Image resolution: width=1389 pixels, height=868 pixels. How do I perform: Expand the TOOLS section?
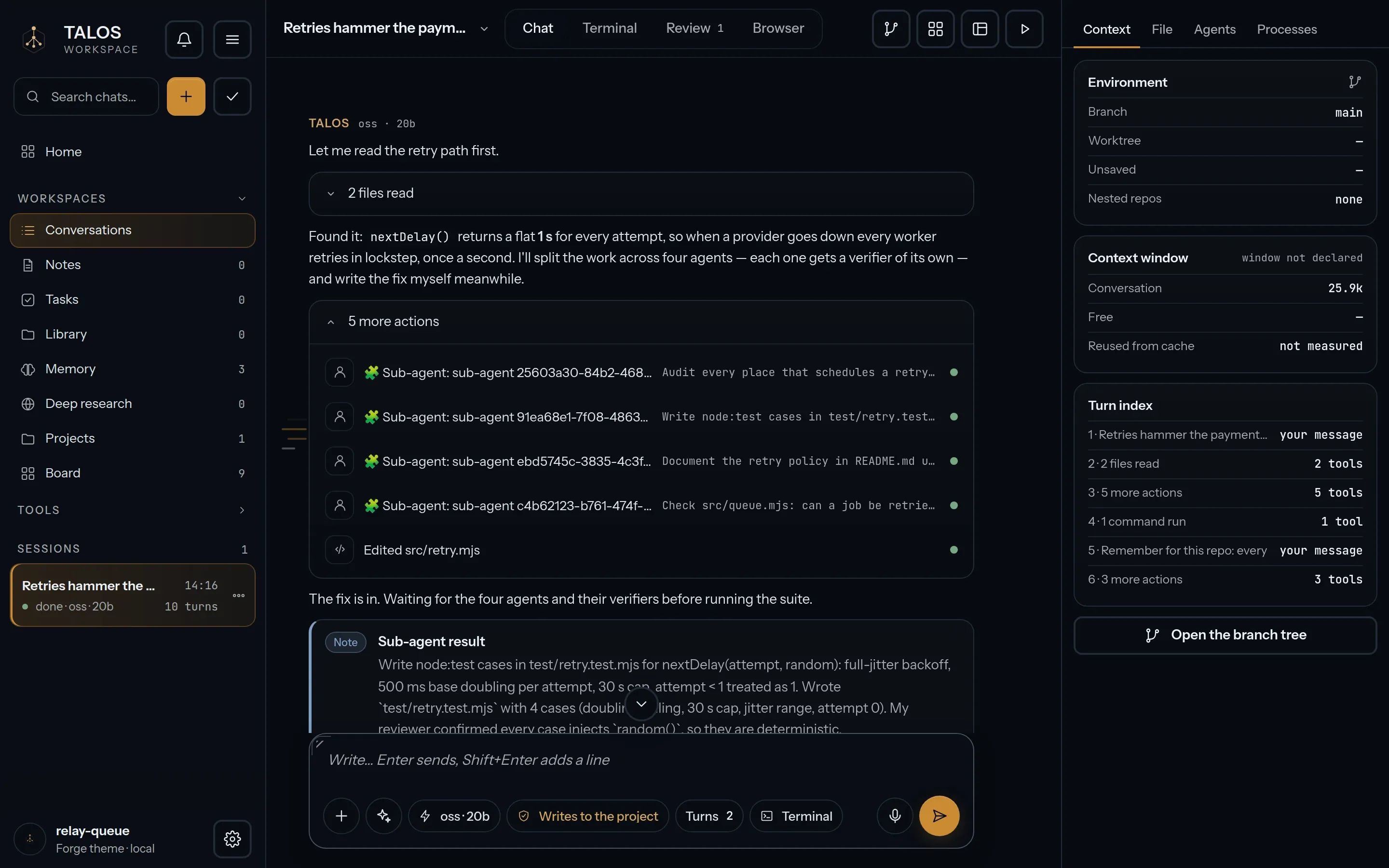[133, 510]
